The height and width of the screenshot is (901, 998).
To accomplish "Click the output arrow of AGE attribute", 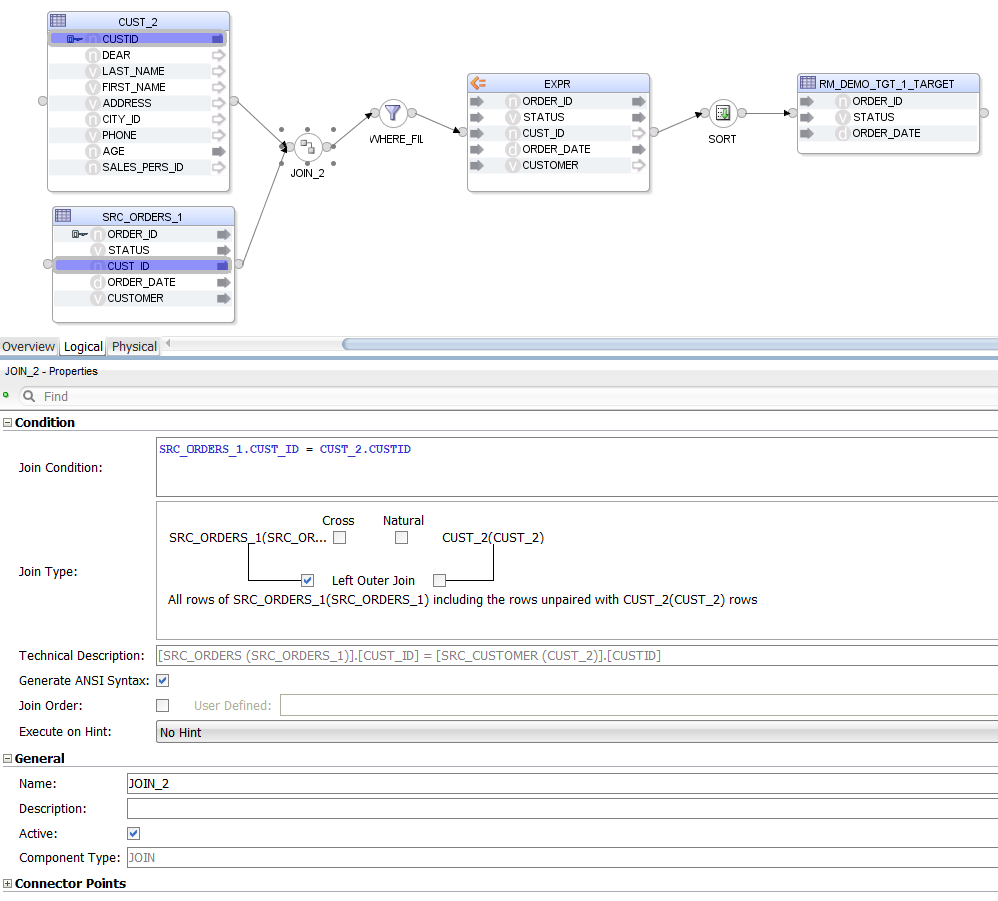I will [218, 151].
